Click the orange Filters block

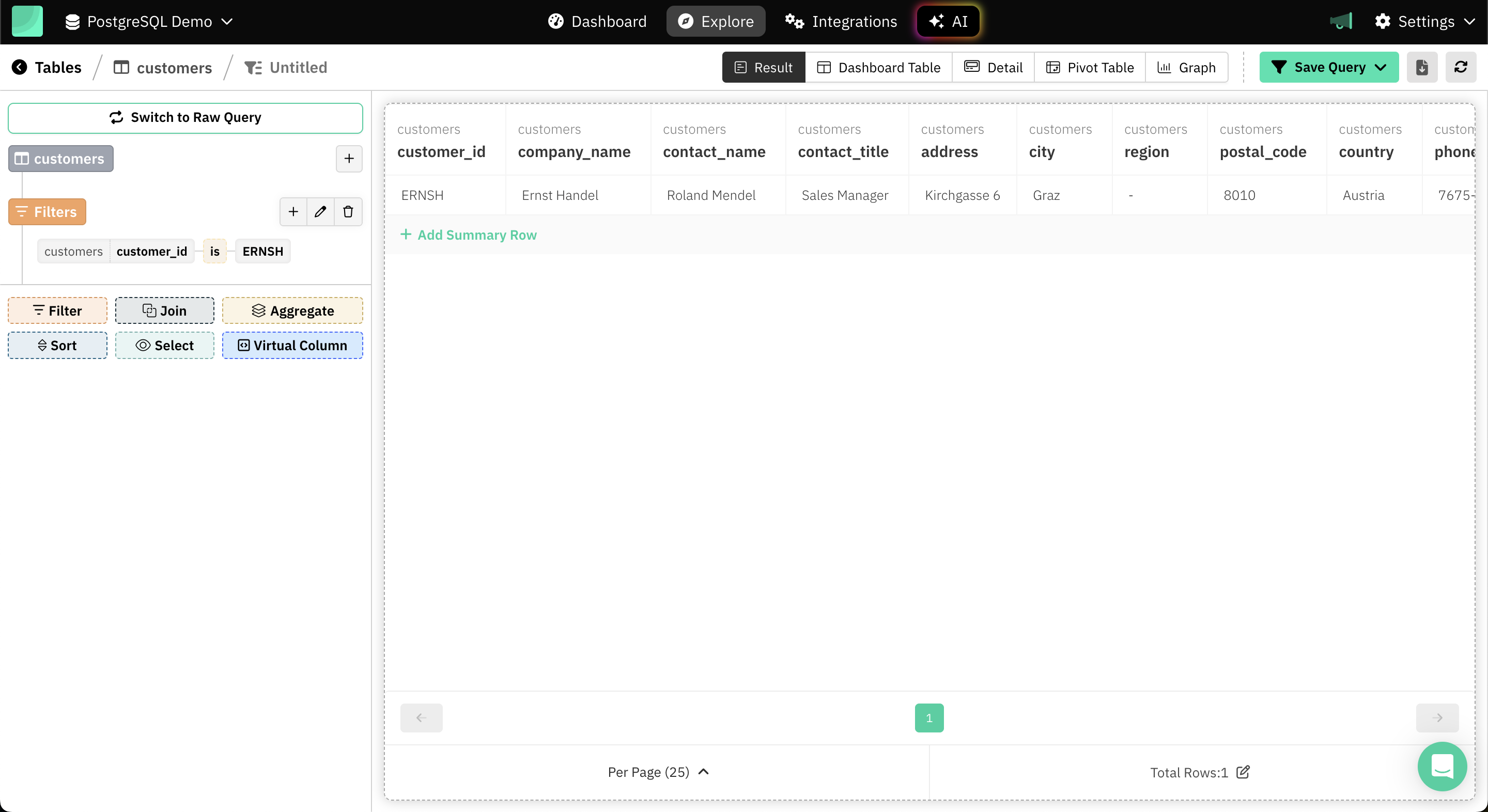pyautogui.click(x=47, y=212)
